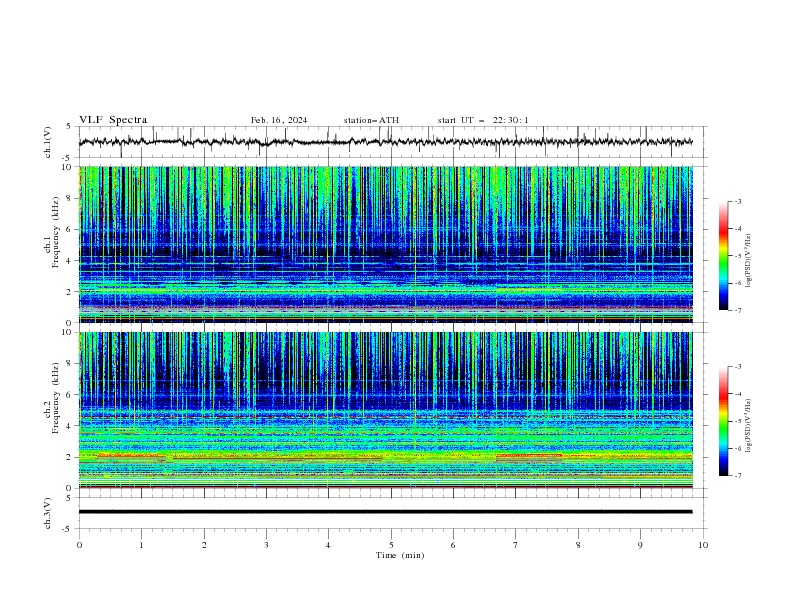Click the "3" tick on the time axis
792x612 pixels.
(x=266, y=545)
